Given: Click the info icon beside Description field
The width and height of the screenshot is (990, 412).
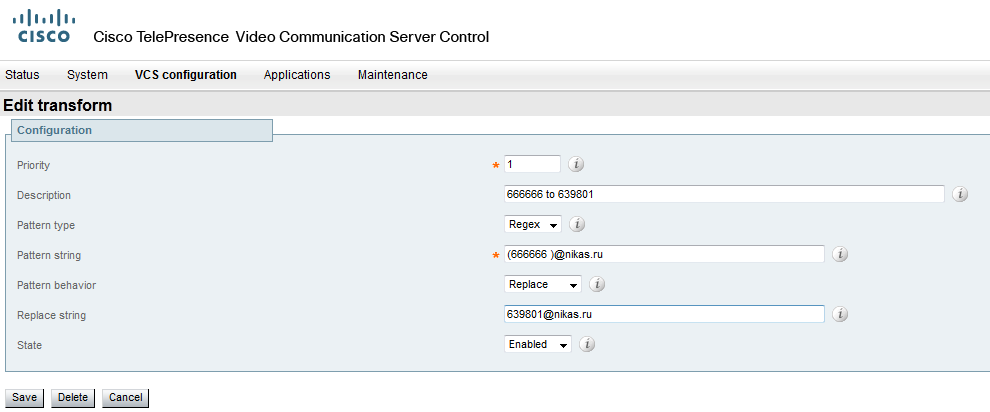Looking at the screenshot, I should (x=960, y=194).
